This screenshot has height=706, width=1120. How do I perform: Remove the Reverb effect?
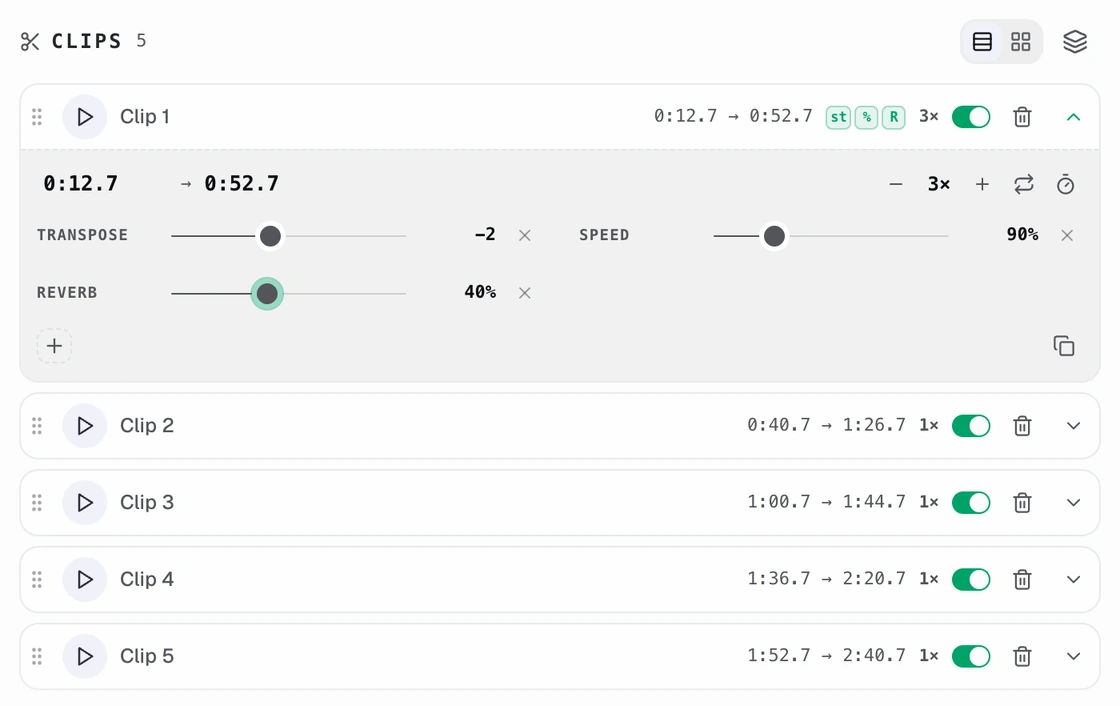point(524,292)
